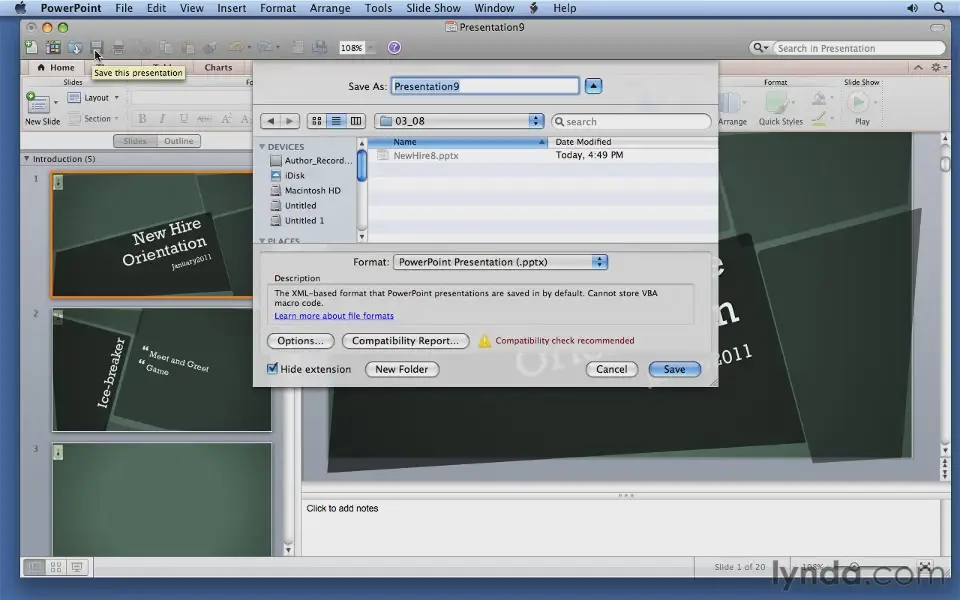Open the zoom 108% toolbar dropdown
960x600 pixels.
371,48
